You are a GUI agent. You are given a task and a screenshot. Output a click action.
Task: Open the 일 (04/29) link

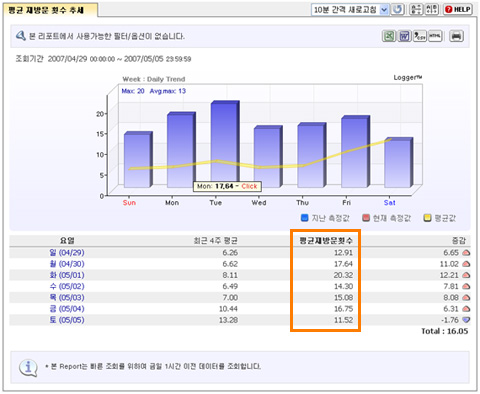coord(67,253)
